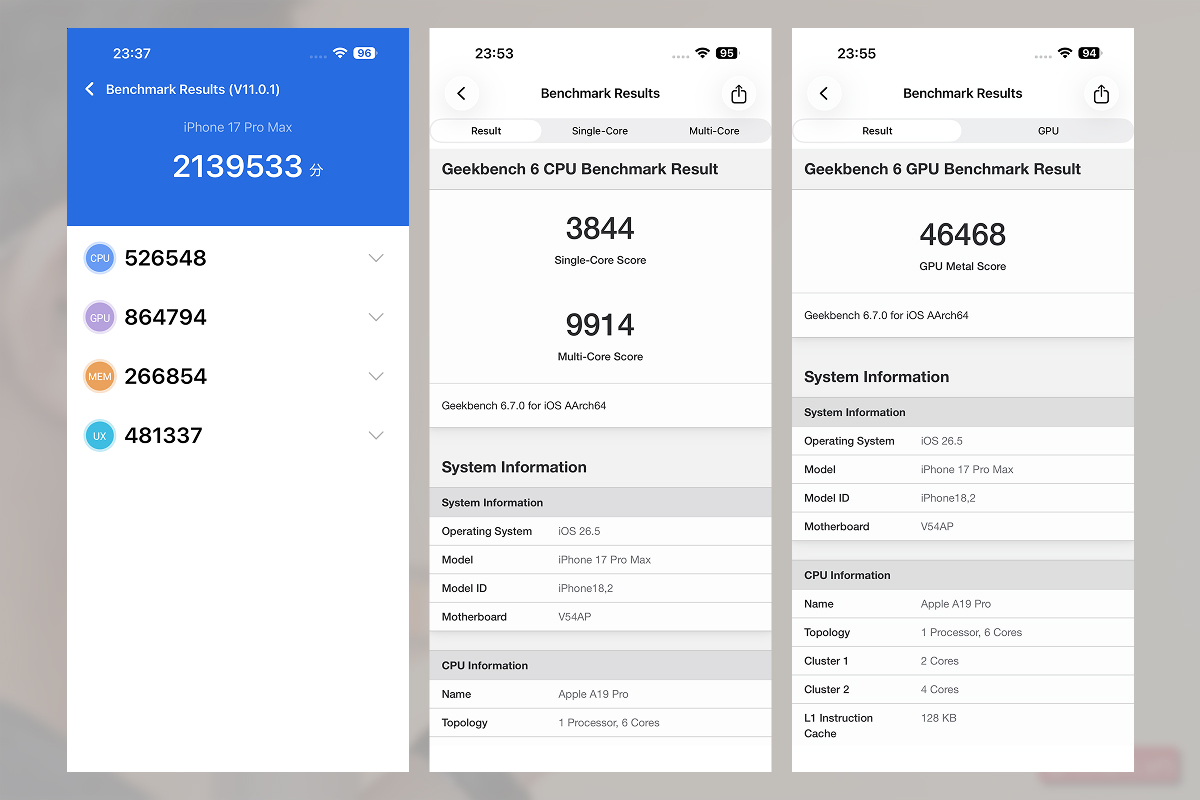Click the iOS 26.5 value on CPU screen
Image resolution: width=1200 pixels, height=800 pixels.
coord(579,531)
